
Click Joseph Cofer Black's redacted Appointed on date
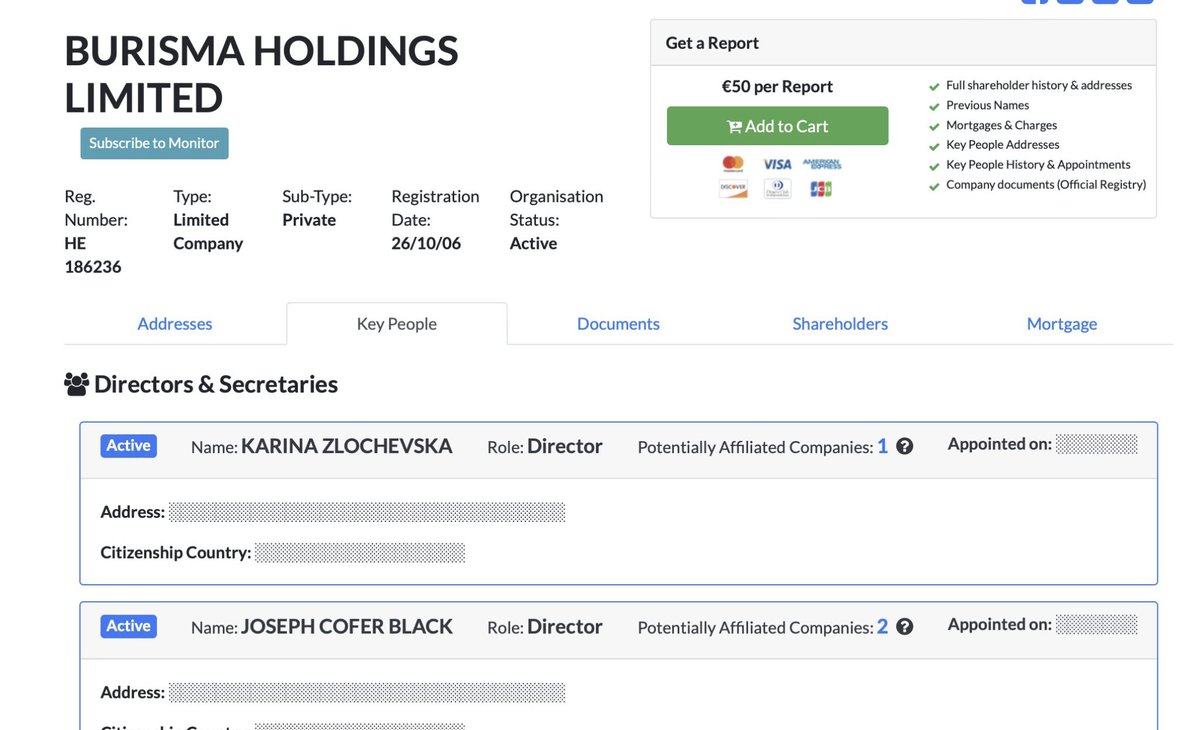coord(1096,624)
